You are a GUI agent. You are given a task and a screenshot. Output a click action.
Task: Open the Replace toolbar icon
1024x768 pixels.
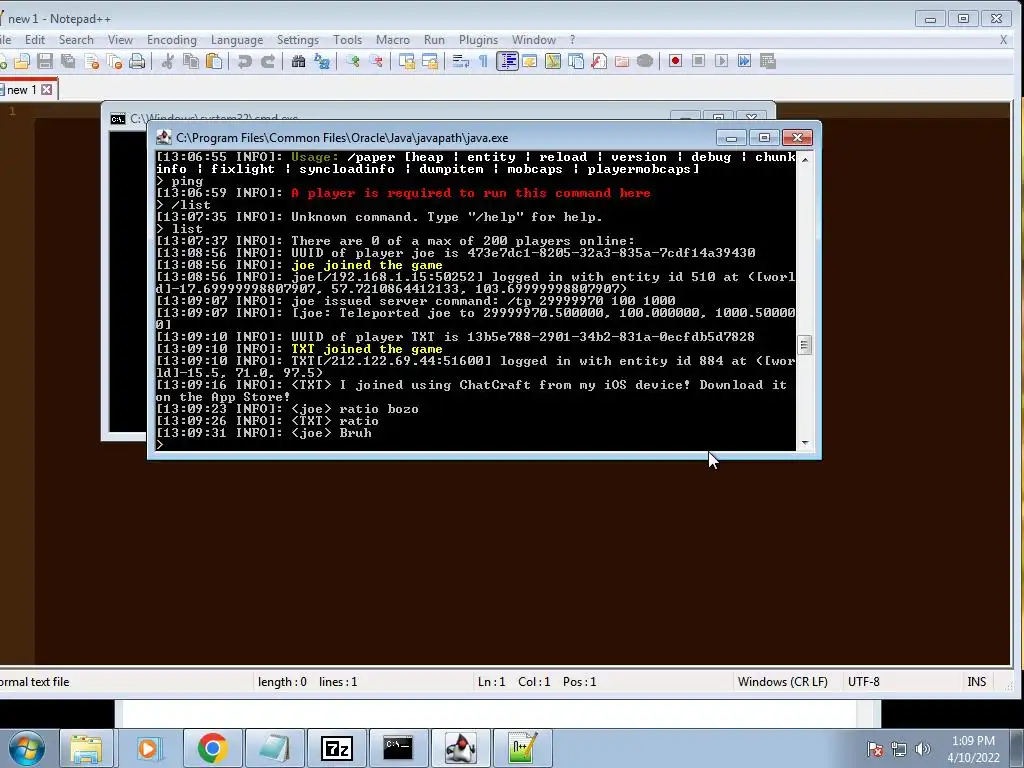click(322, 61)
